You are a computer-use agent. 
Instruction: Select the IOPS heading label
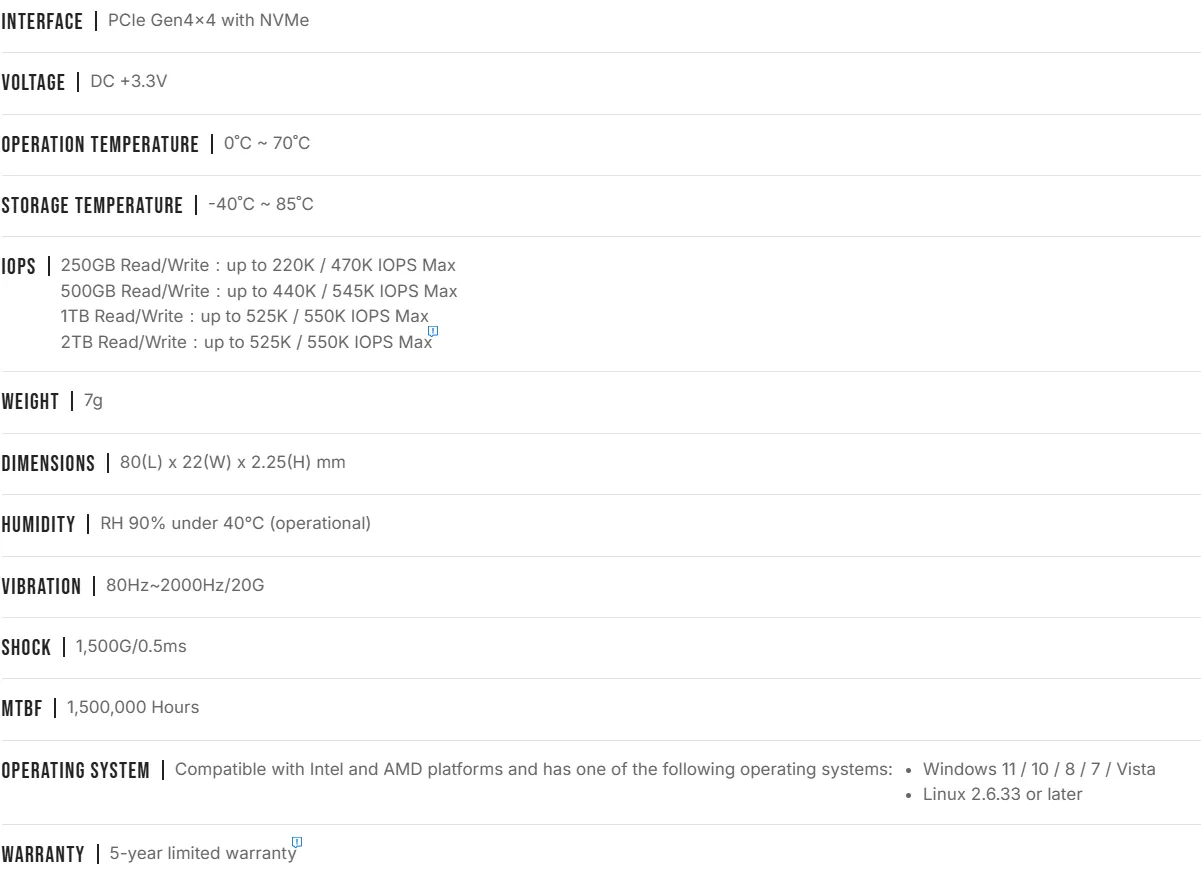pos(18,268)
